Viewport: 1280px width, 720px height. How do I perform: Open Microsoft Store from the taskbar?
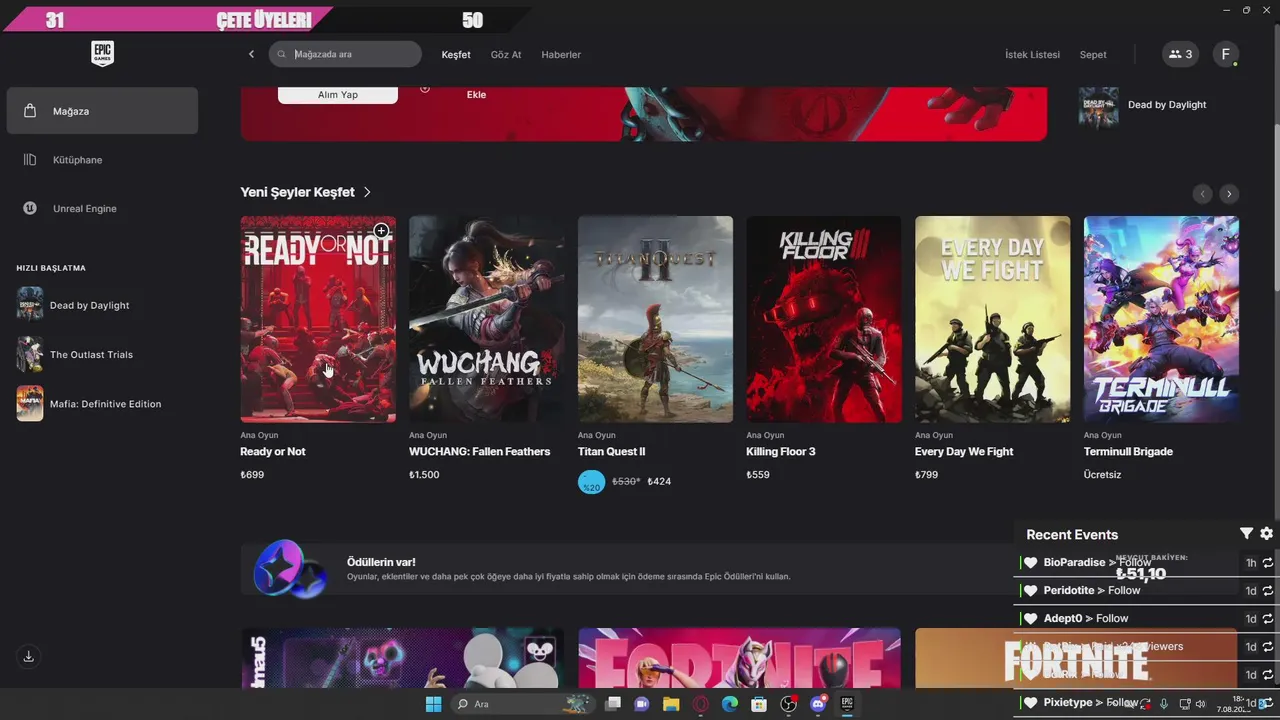(759, 704)
